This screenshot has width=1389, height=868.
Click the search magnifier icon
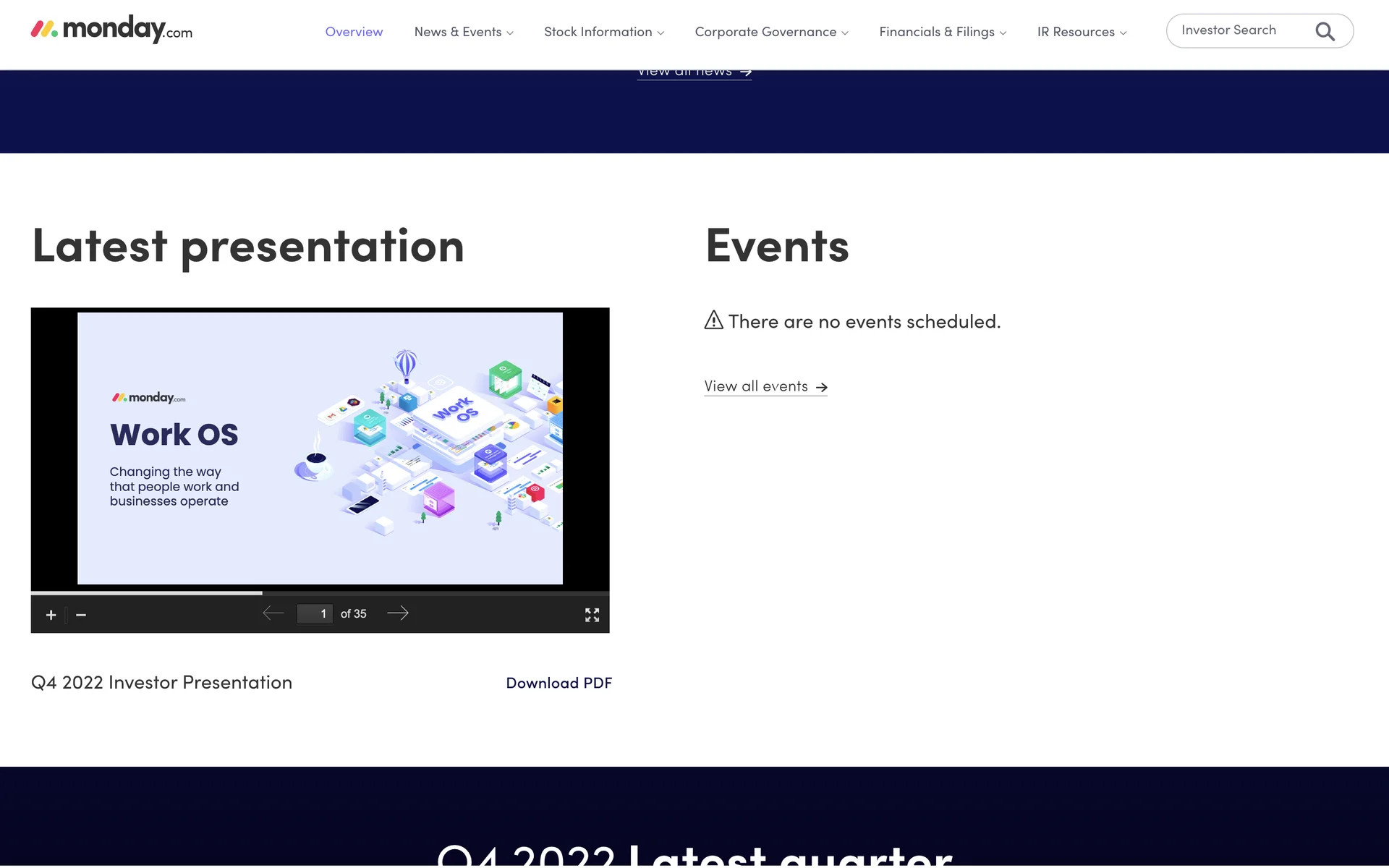(x=1325, y=32)
